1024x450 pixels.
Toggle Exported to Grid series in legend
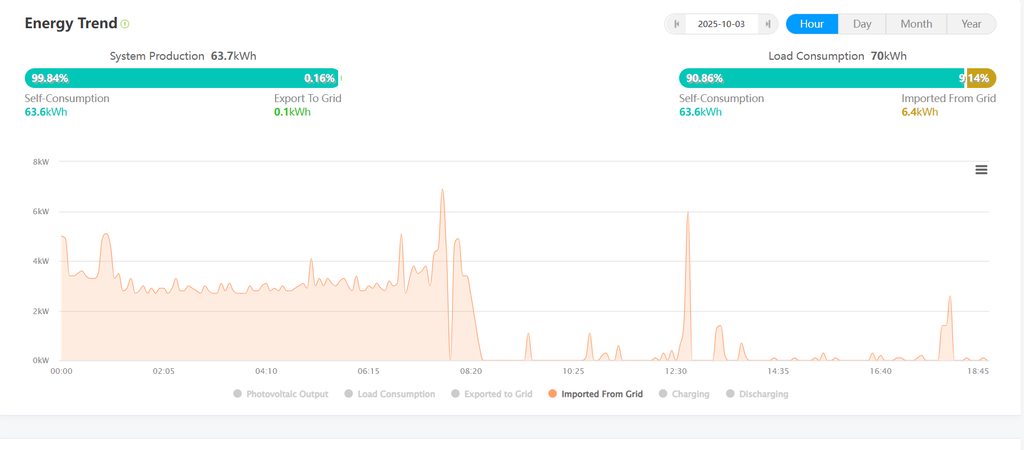pos(497,394)
